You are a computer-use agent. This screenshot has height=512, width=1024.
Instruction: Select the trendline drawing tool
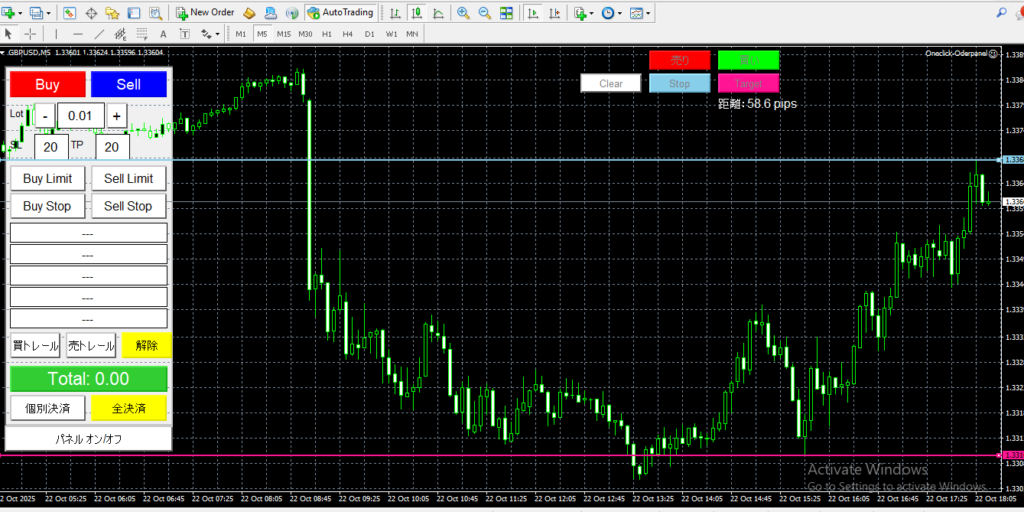point(98,33)
